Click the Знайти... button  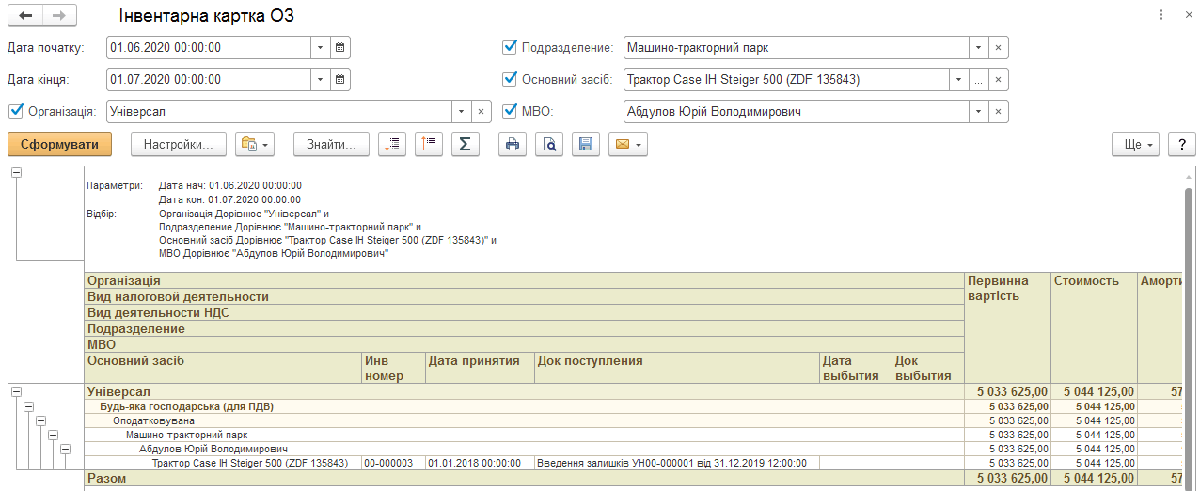click(332, 145)
